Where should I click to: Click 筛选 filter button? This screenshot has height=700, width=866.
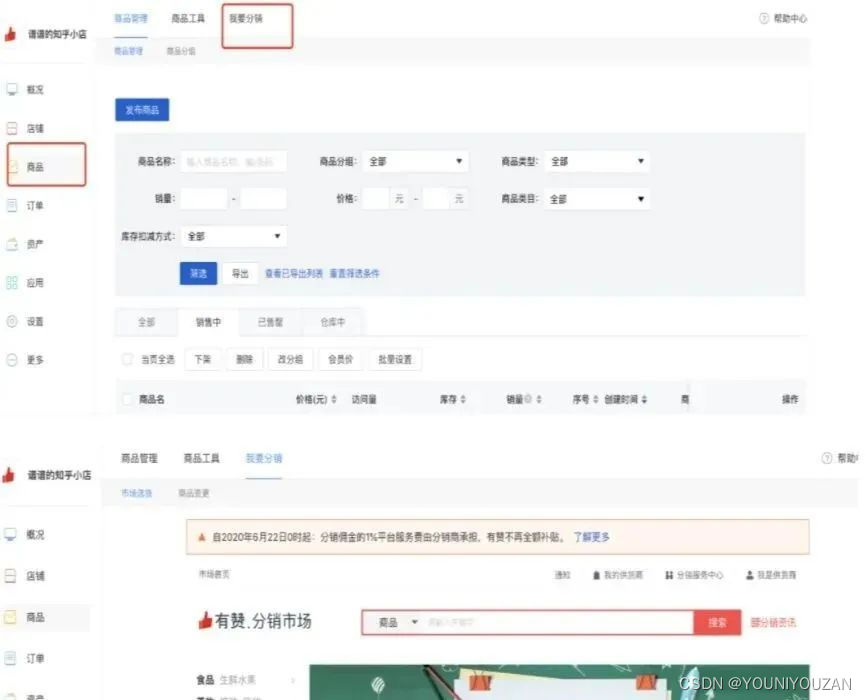coord(198,273)
